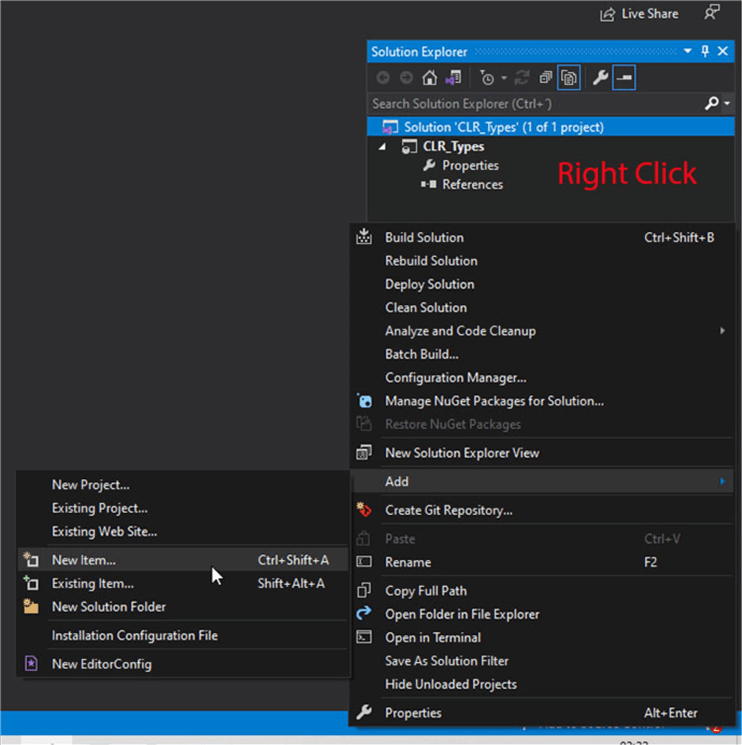Toggle Show All Files button
Viewport: 742px width, 745px height.
(569, 78)
